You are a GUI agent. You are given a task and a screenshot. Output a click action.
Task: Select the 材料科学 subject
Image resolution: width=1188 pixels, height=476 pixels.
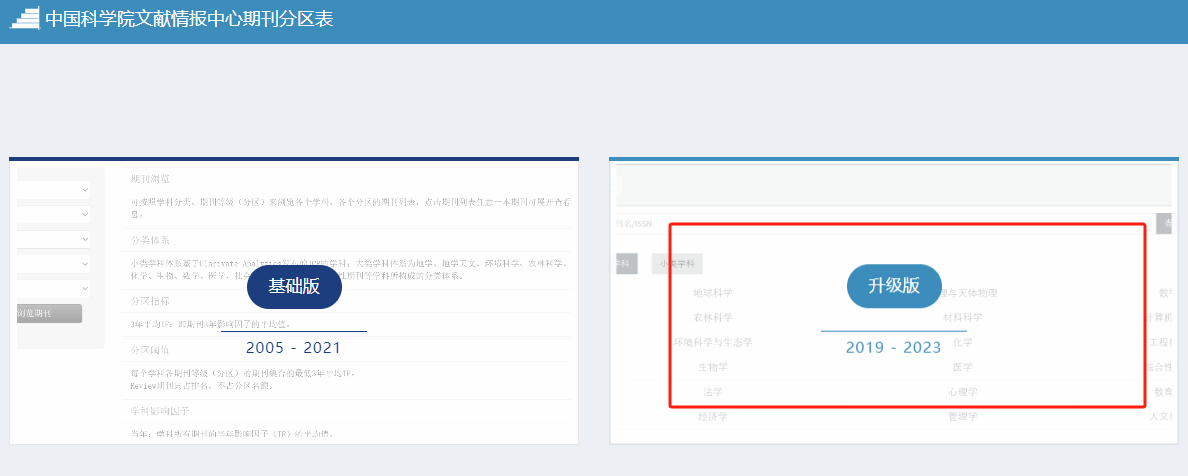(x=962, y=318)
